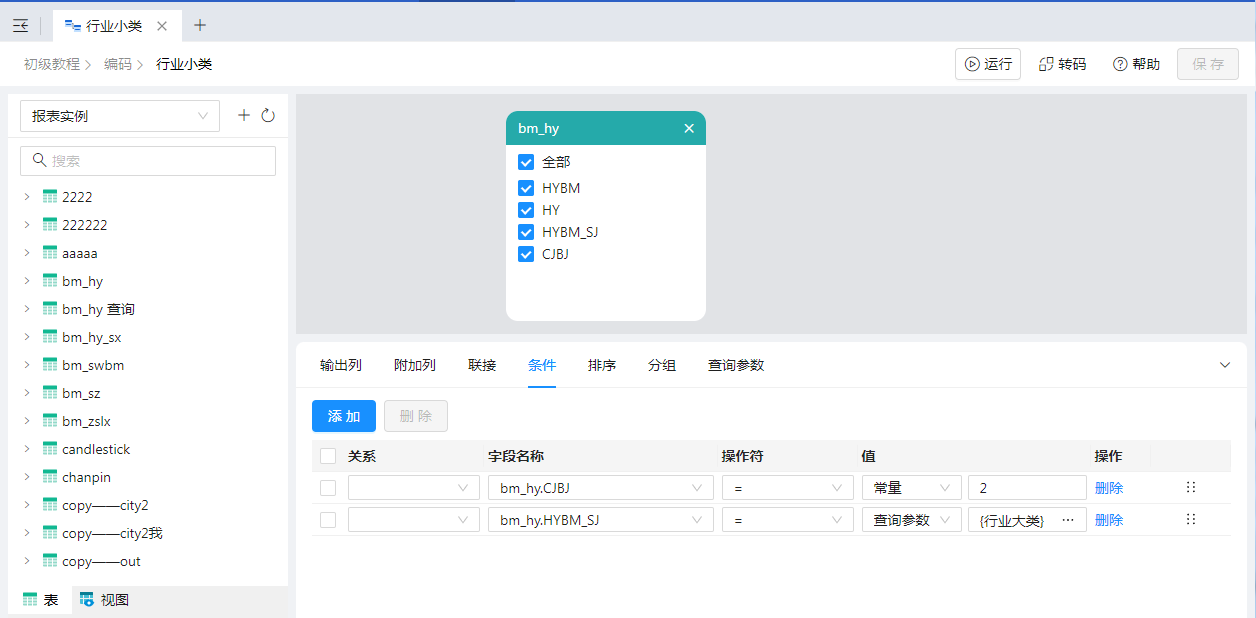
Task: Open ellipsis picker for 行业大类 parameter
Action: [x=1067, y=520]
